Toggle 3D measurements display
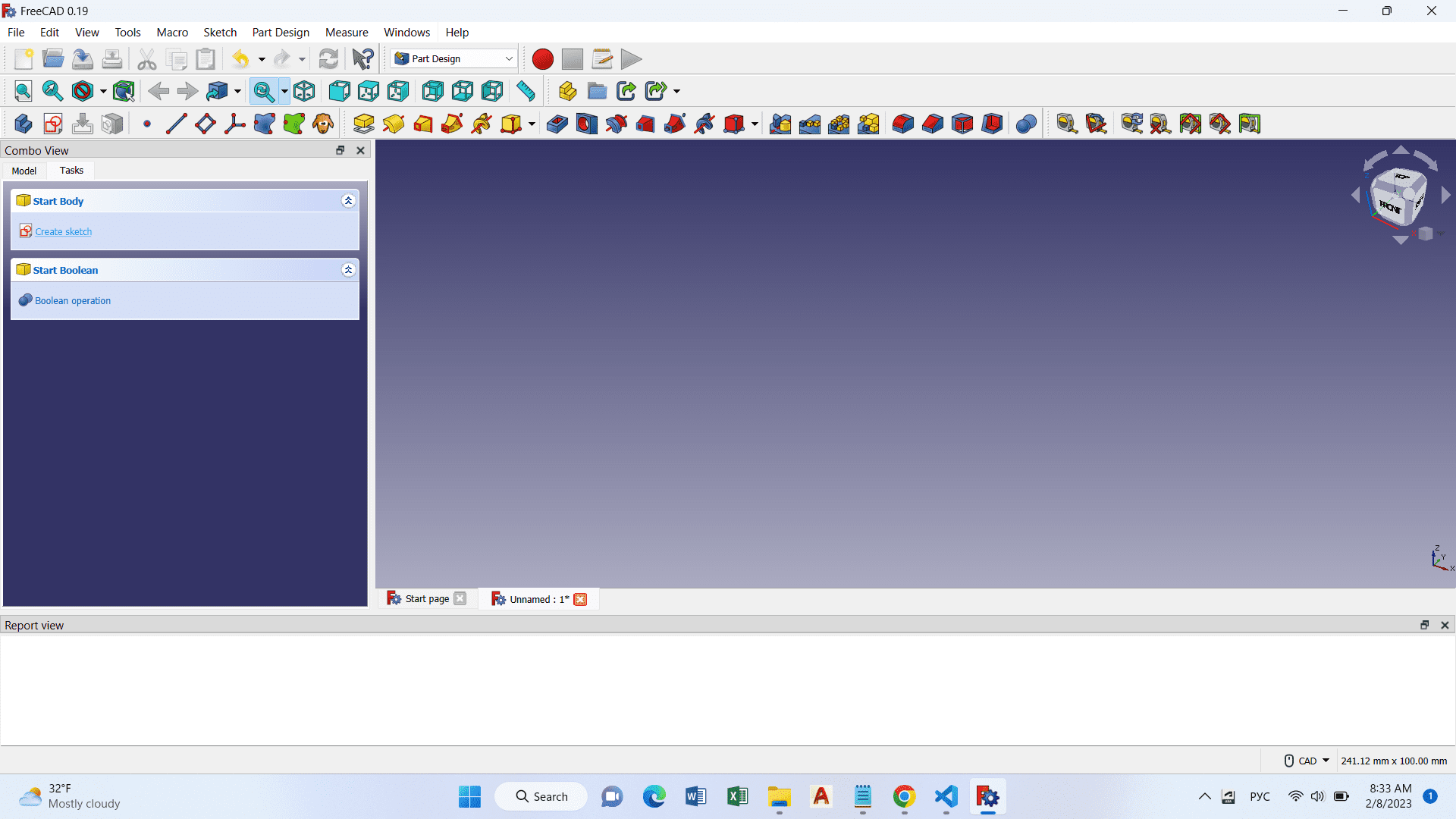The width and height of the screenshot is (1456, 819). tap(1219, 124)
